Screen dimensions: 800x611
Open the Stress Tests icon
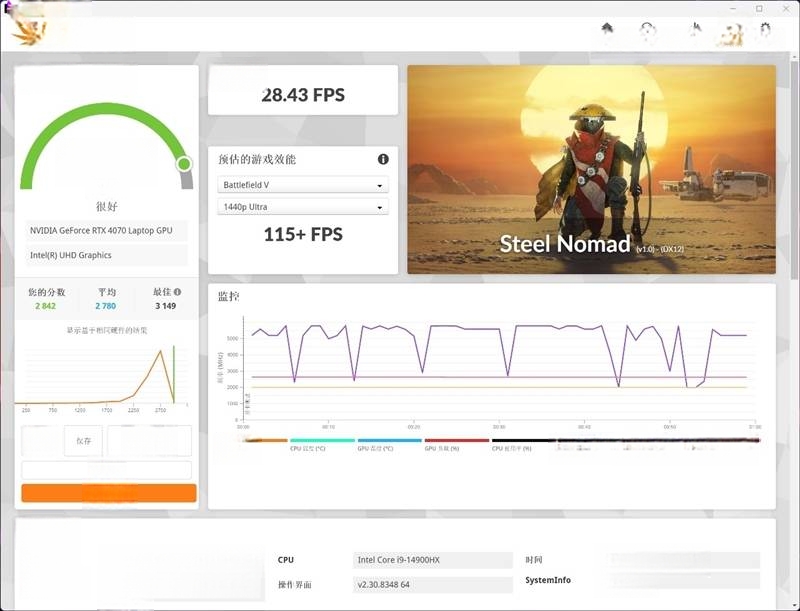pyautogui.click(x=695, y=29)
